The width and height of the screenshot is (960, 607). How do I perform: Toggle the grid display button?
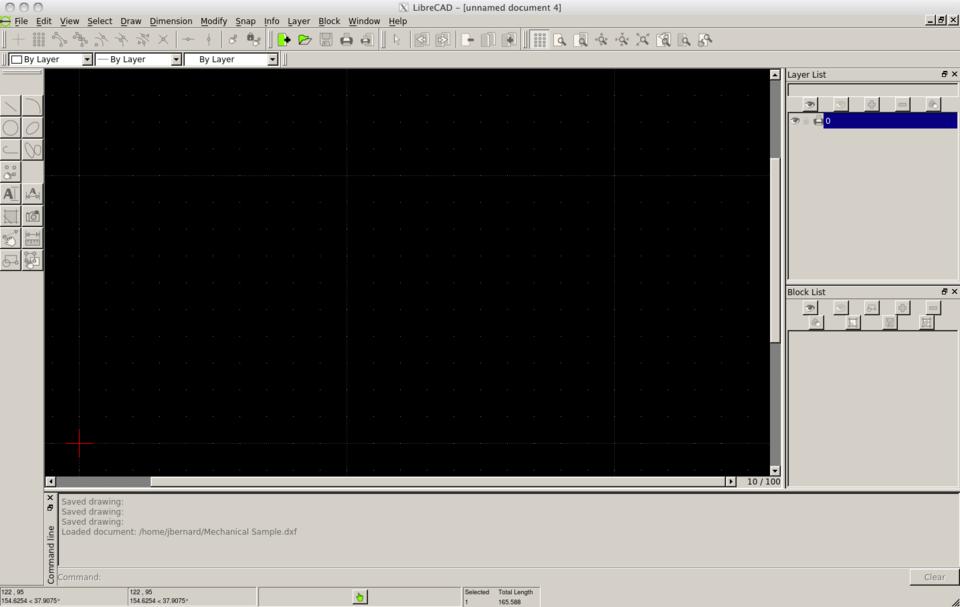[539, 40]
